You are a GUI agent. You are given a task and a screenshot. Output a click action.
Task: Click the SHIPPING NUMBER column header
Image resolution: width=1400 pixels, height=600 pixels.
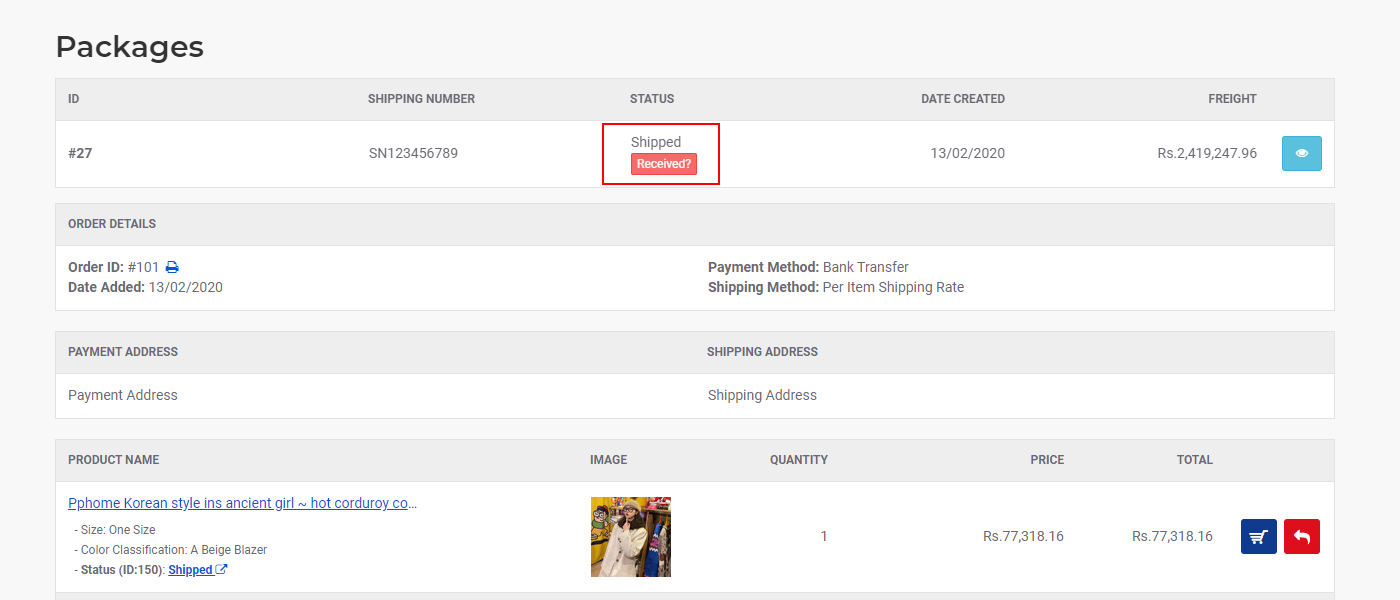point(421,99)
